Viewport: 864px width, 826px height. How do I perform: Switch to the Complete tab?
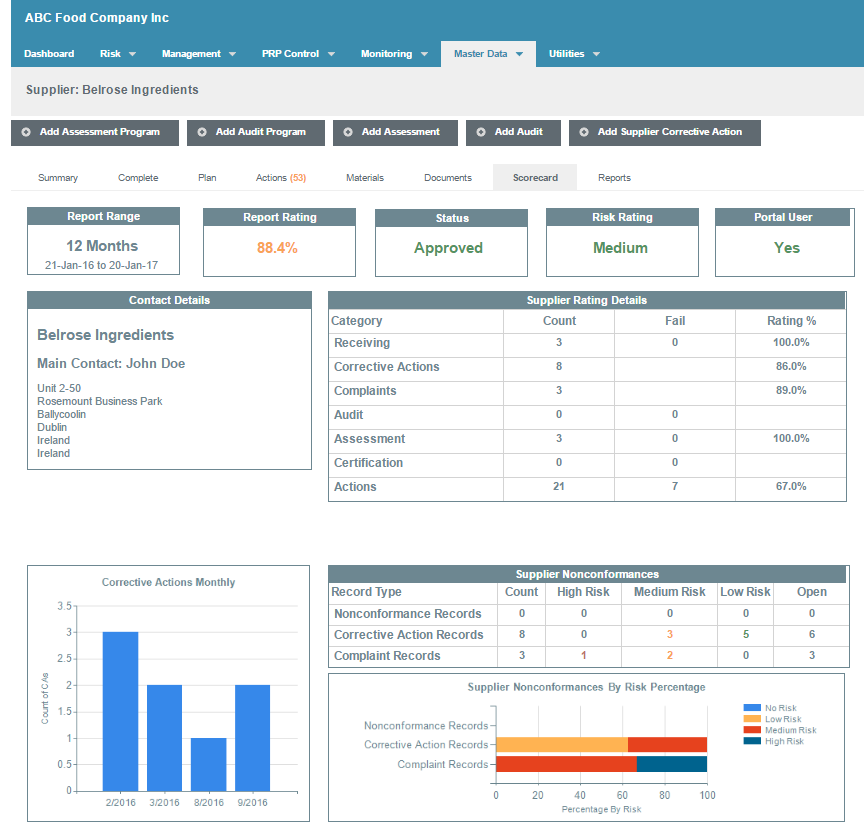pyautogui.click(x=138, y=177)
